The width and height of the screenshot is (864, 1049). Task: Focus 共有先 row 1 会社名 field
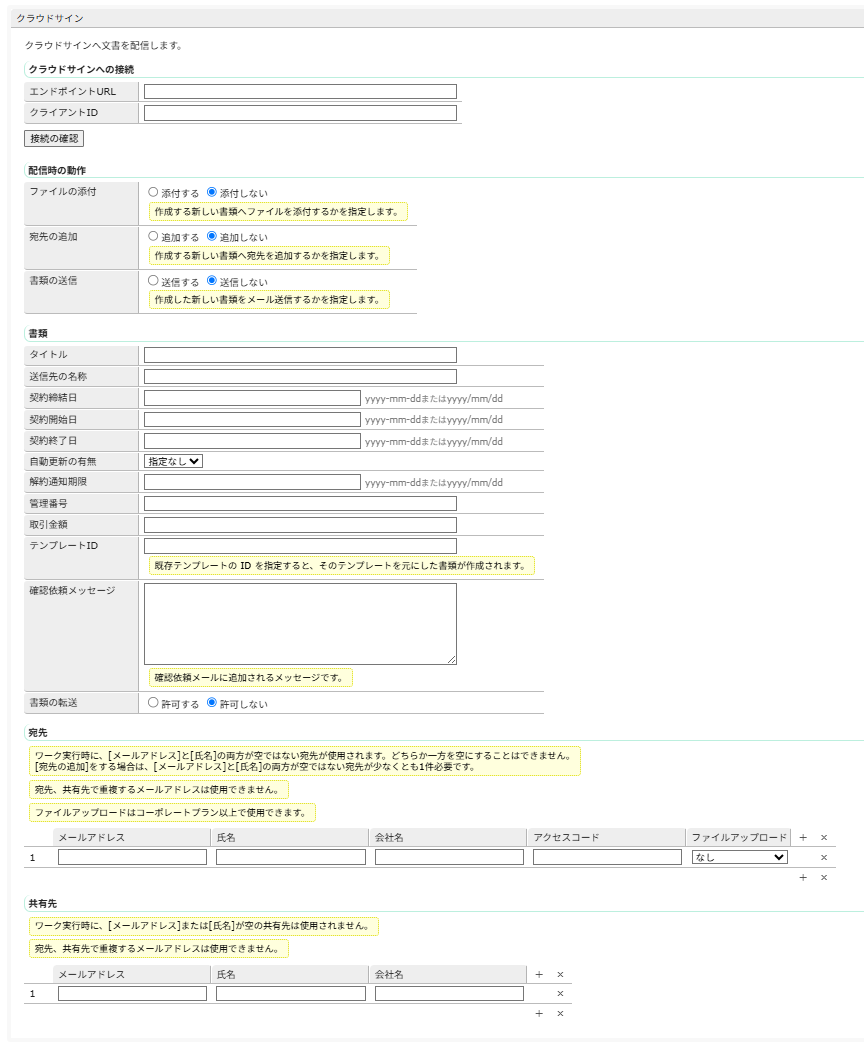point(449,993)
